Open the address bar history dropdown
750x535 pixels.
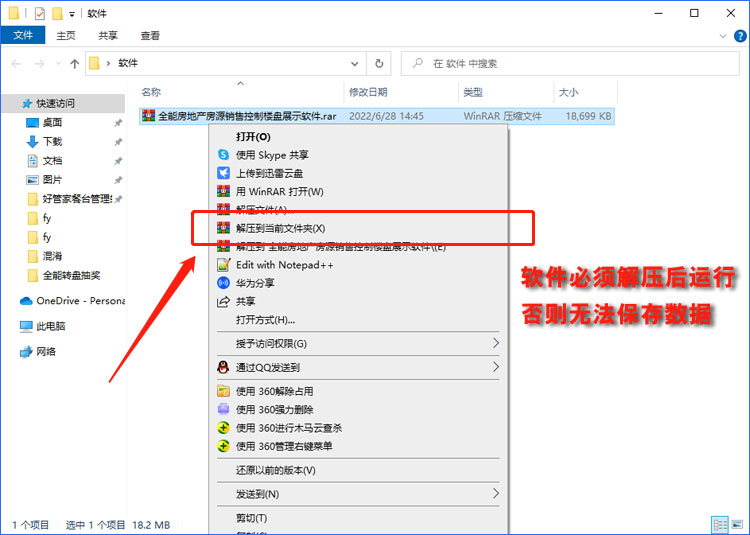355,63
